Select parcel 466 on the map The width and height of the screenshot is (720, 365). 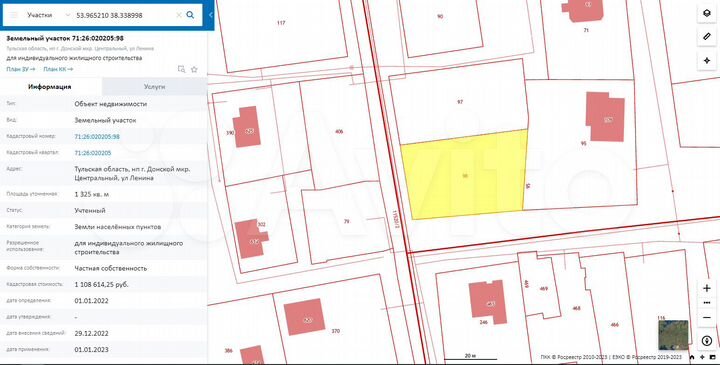(614, 325)
